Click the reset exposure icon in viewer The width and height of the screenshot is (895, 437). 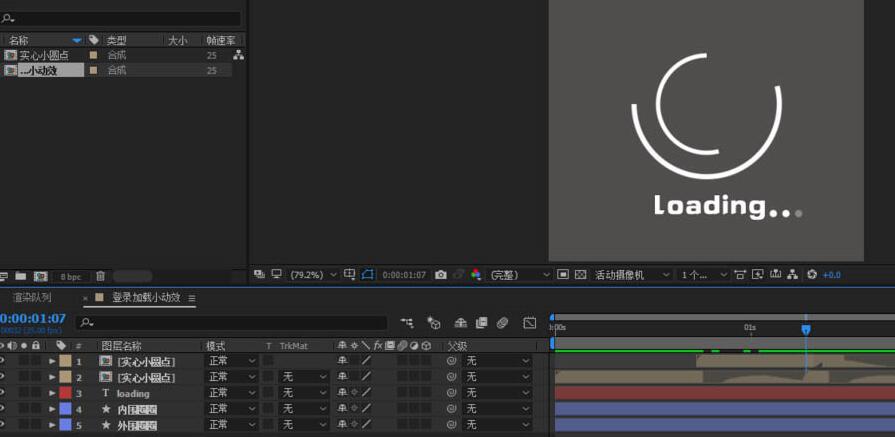[x=812, y=274]
